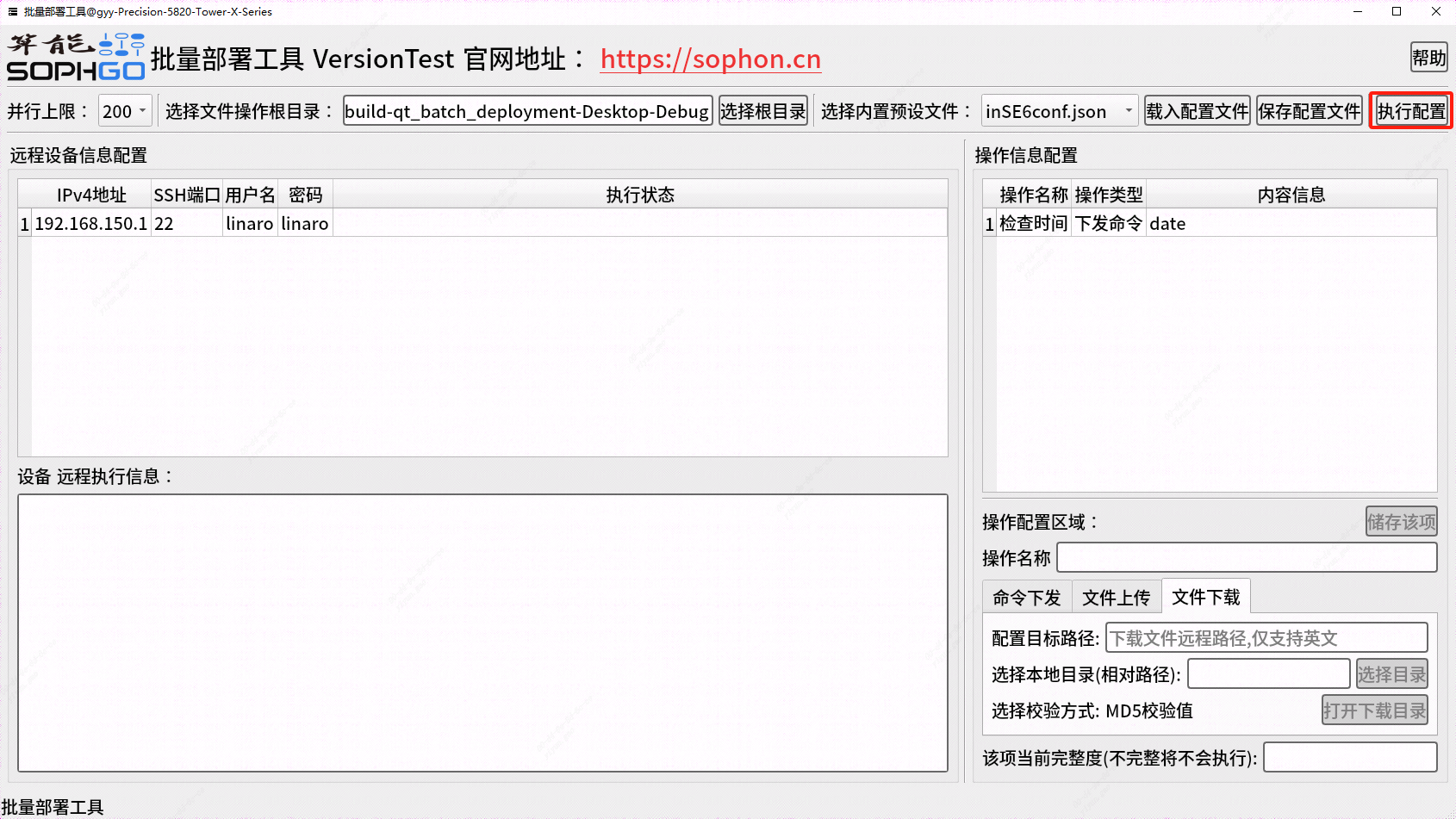Viewport: 1456px width, 819px height.
Task: Focus the 配置目标路径 remote path field
Action: point(1266,638)
